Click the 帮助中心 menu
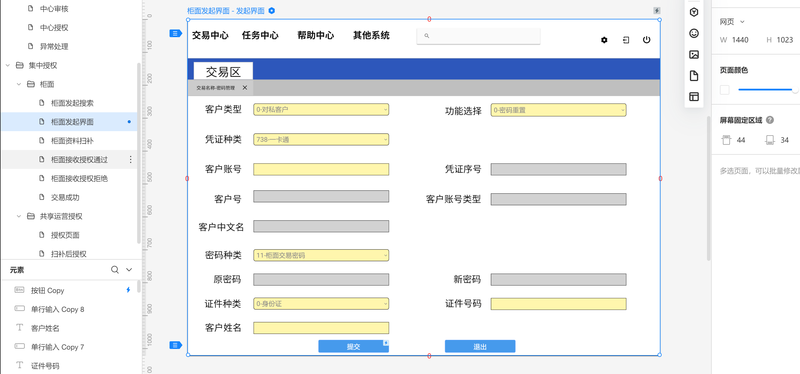Image resolution: width=800 pixels, height=374 pixels. tap(316, 35)
